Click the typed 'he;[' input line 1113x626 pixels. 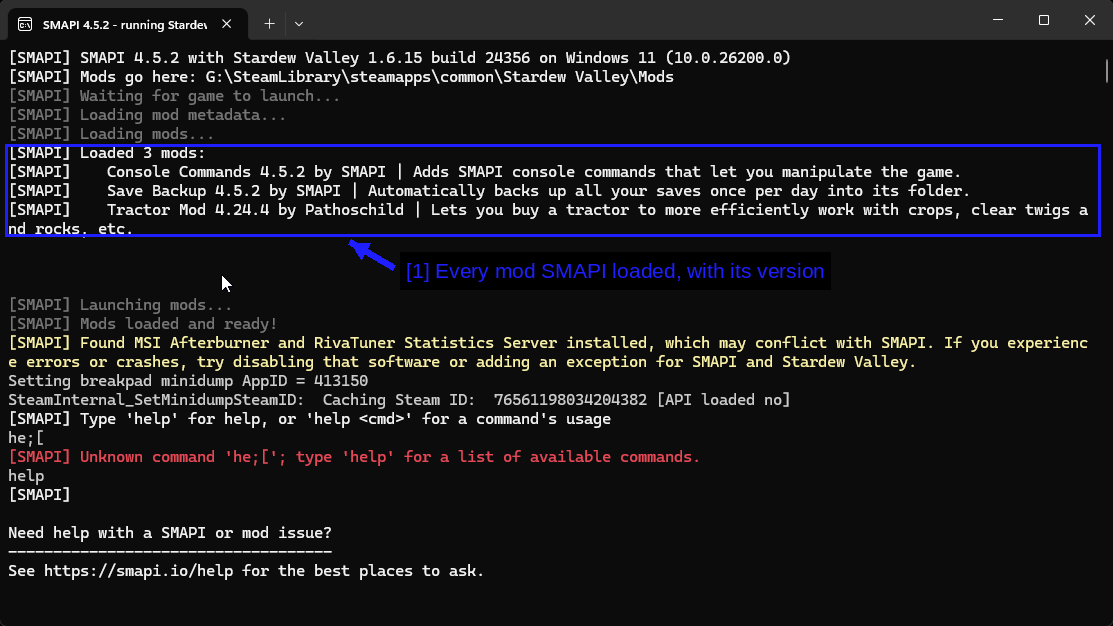(x=26, y=438)
